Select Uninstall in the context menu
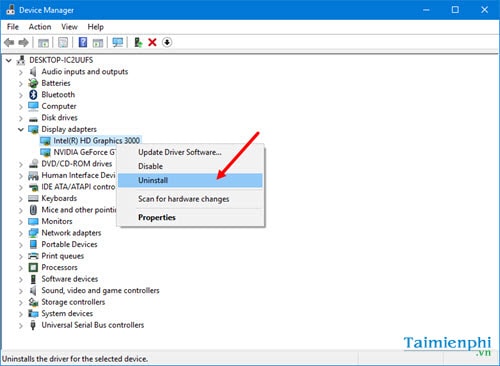 190,180
